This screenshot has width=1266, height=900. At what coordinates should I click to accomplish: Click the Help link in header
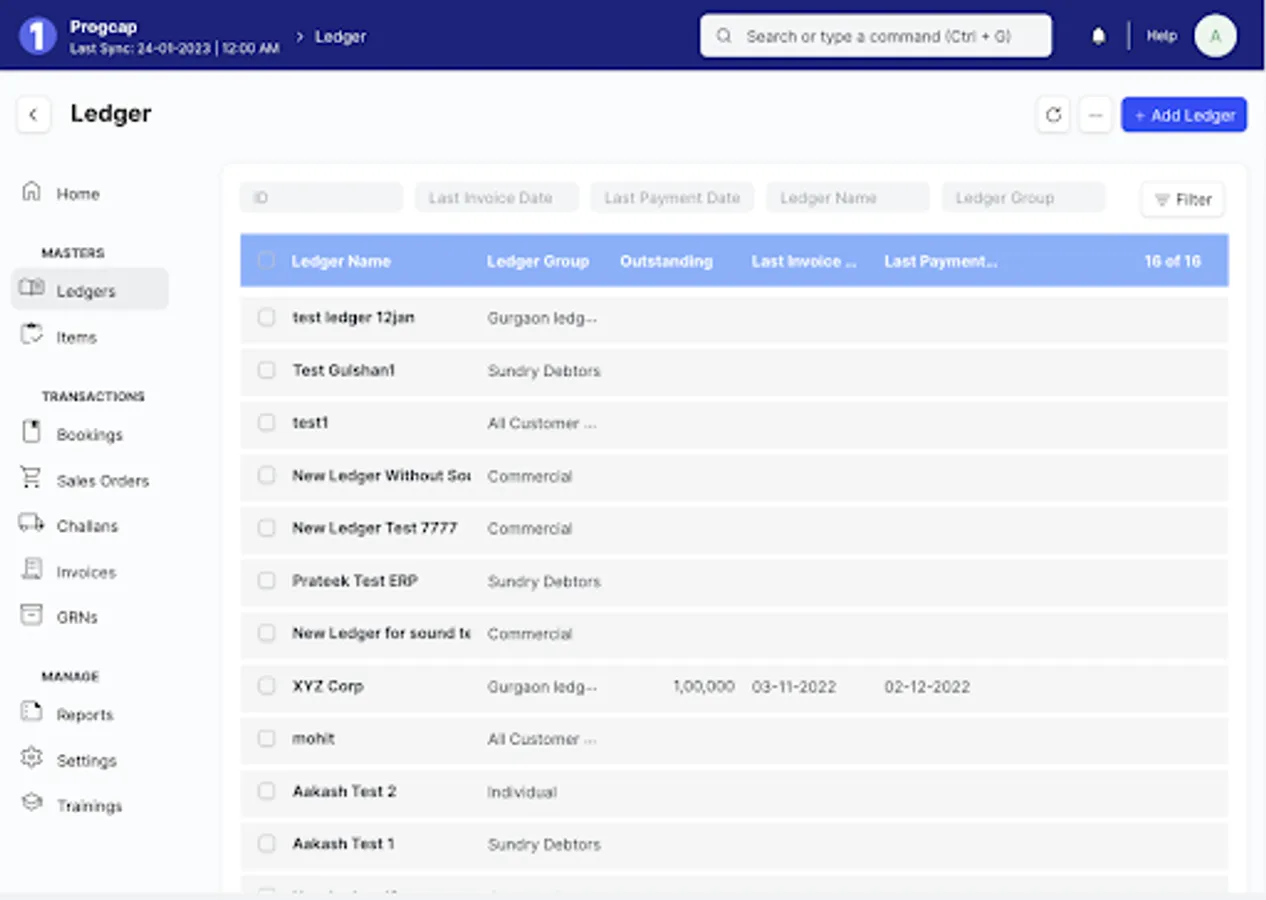[x=1161, y=36]
